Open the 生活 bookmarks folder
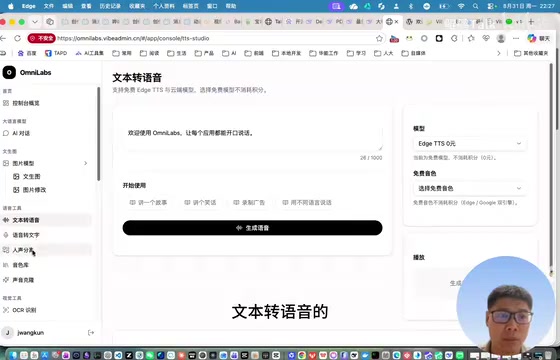This screenshot has height=360, width=560. click(x=177, y=53)
